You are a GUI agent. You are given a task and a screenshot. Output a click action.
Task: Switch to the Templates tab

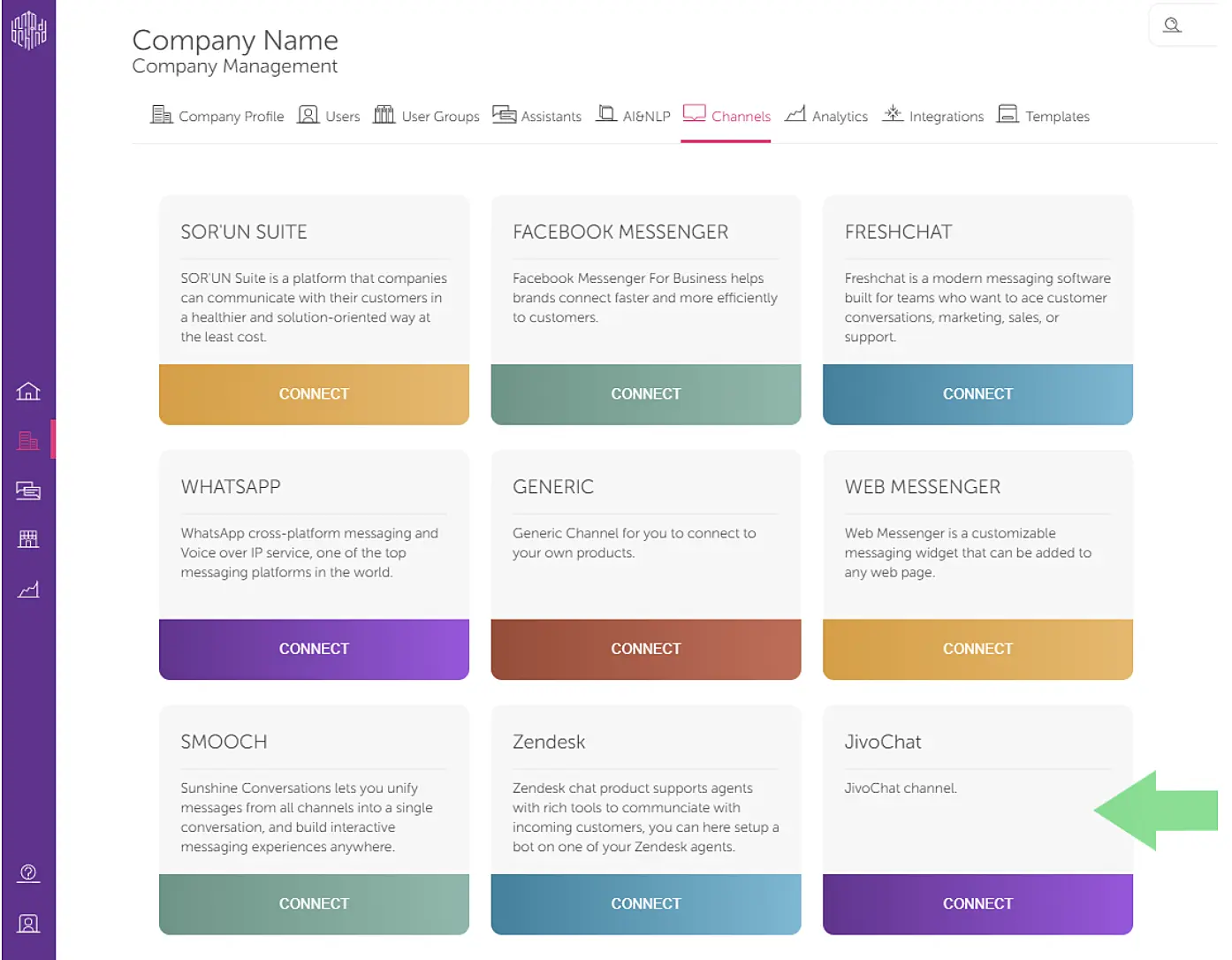pos(1043,116)
